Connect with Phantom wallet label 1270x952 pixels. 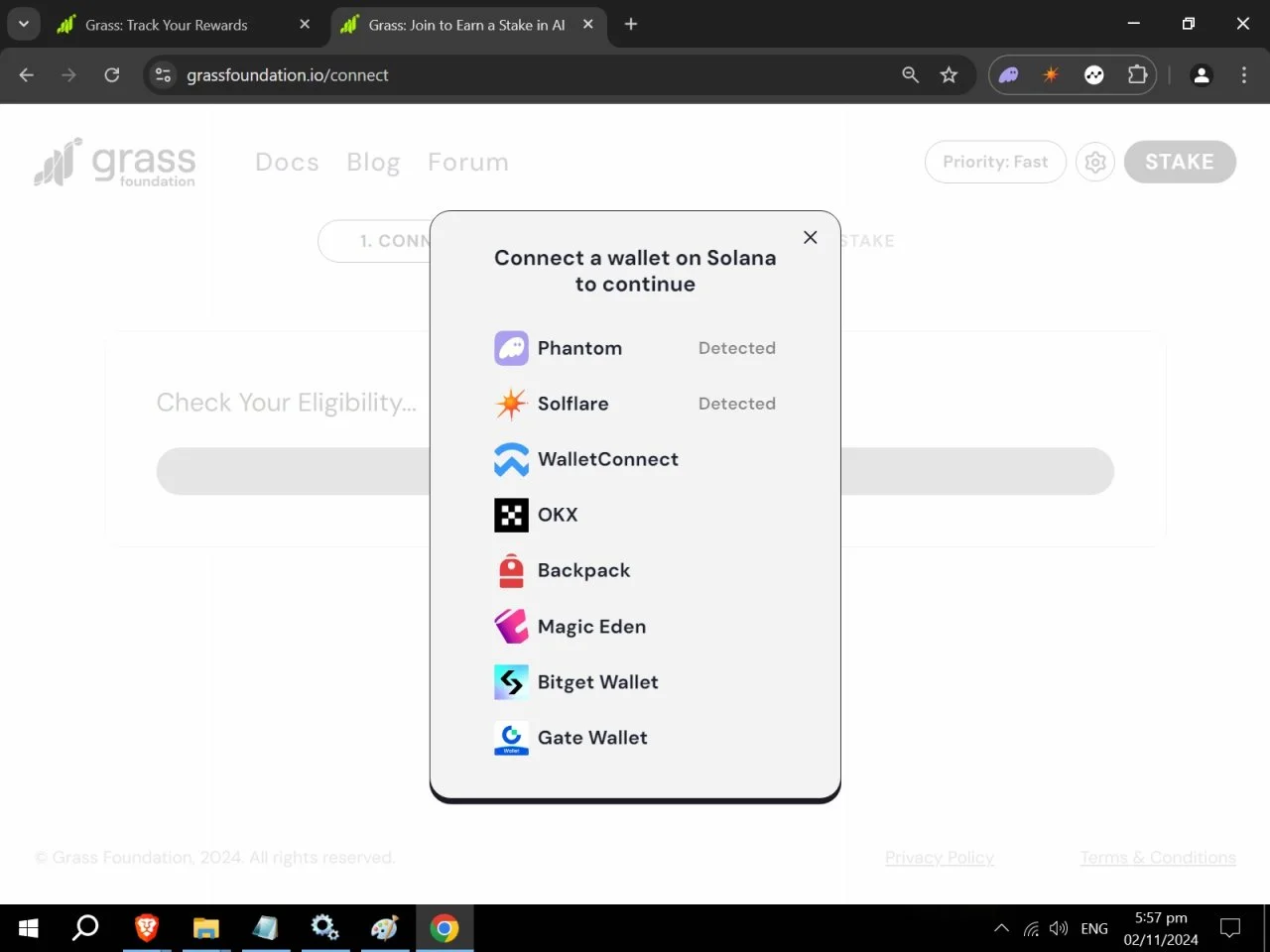[579, 348]
